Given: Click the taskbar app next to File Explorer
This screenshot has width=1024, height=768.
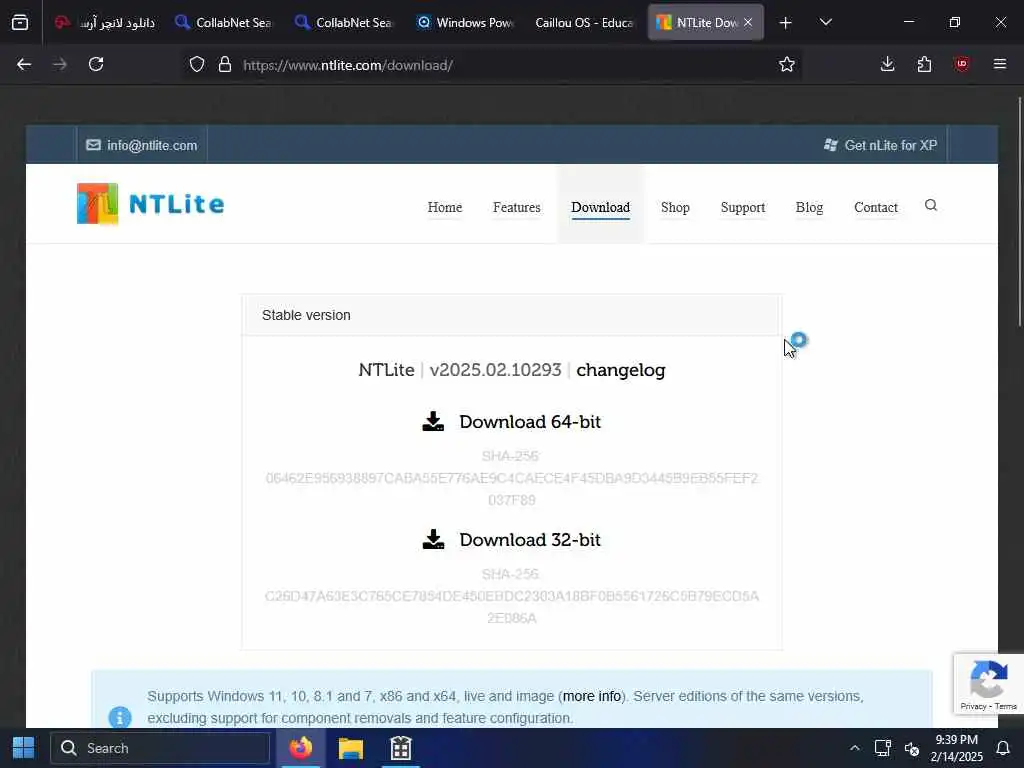Looking at the screenshot, I should point(401,748).
